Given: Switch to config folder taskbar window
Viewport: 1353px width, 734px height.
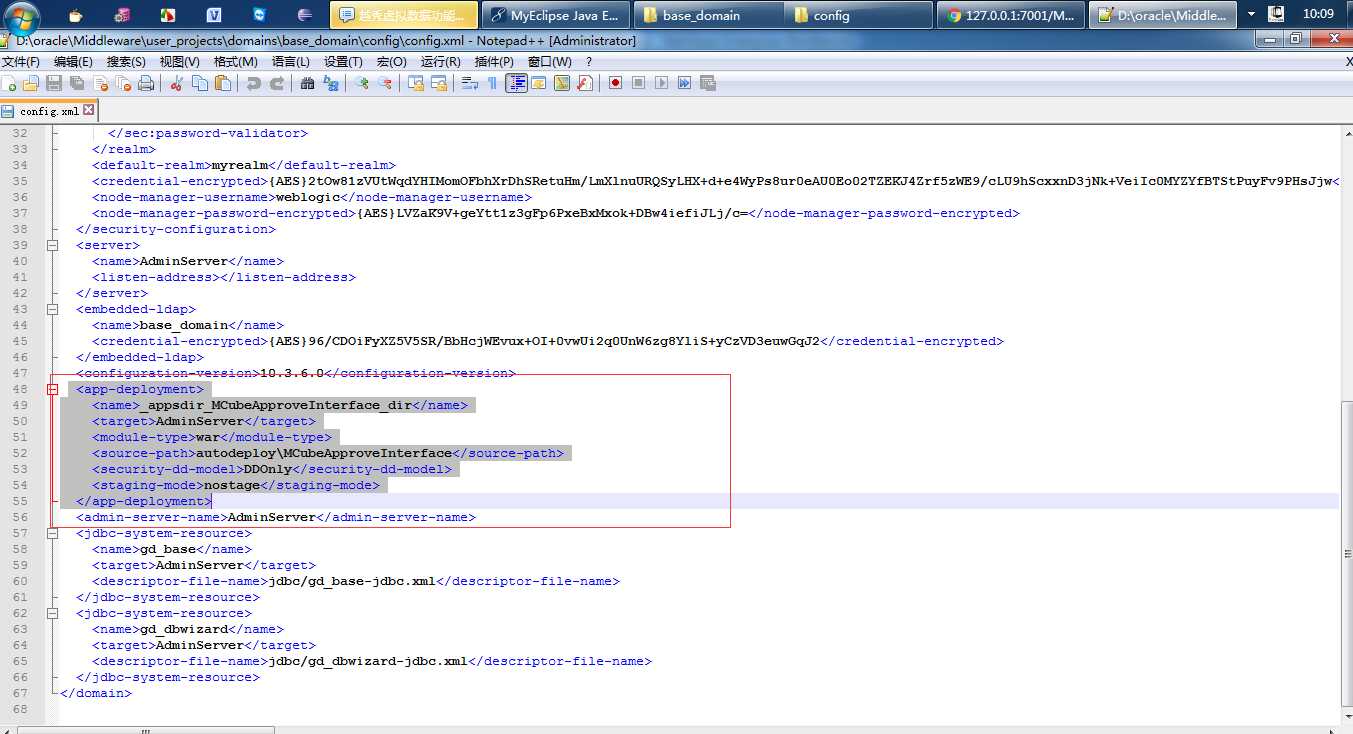Looking at the screenshot, I should tap(859, 15).
